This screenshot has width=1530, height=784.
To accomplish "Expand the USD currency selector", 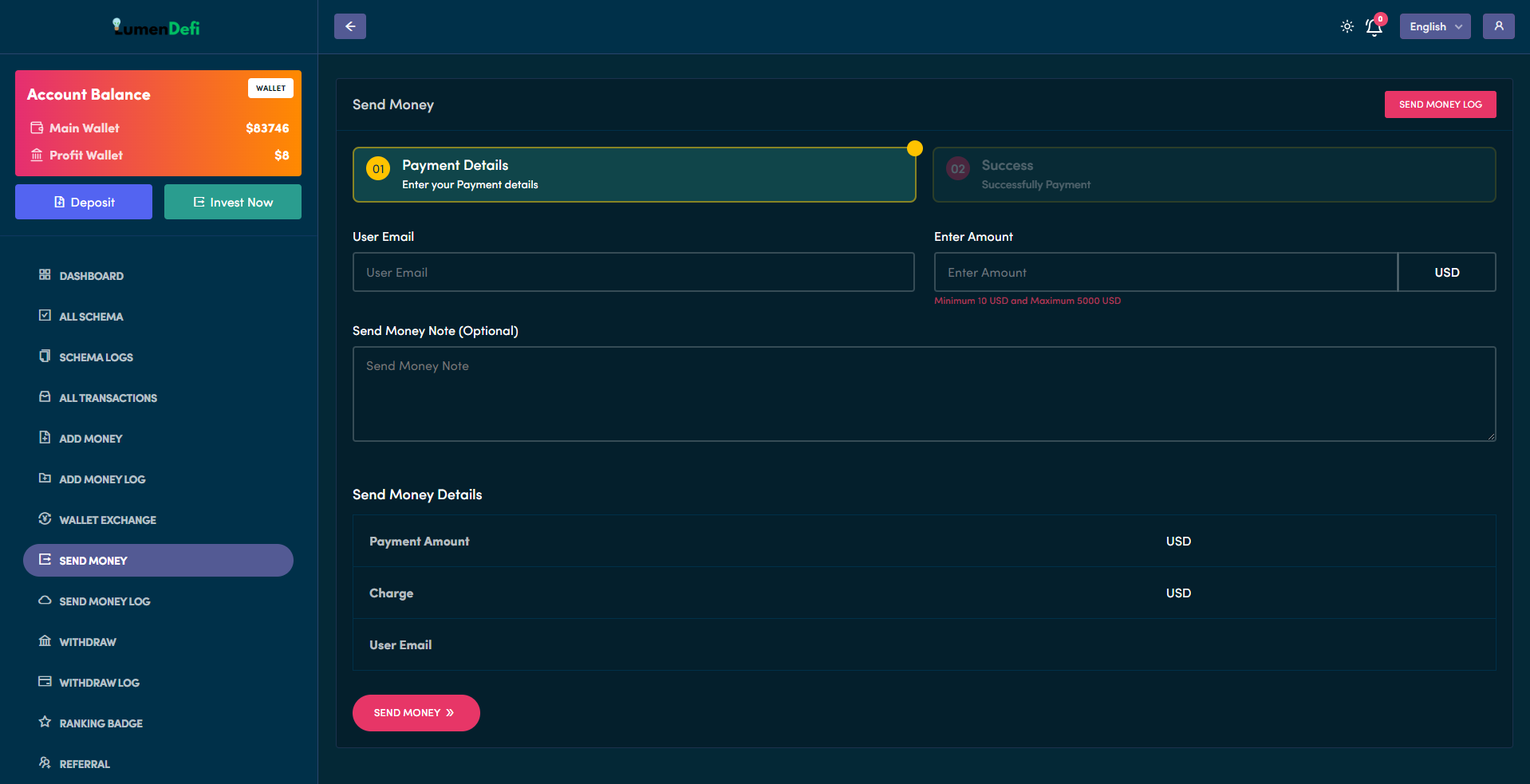I will click(x=1446, y=272).
